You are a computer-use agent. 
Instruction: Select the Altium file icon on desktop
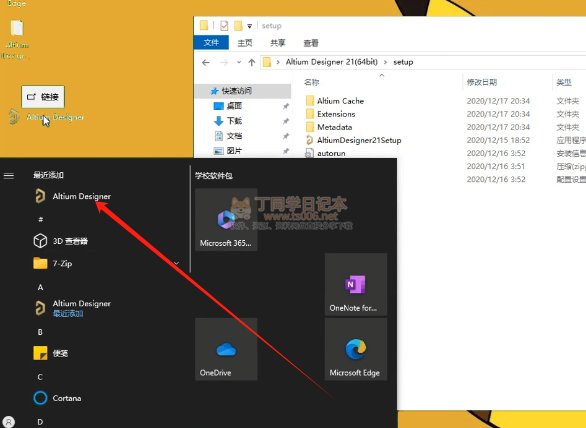click(x=16, y=39)
